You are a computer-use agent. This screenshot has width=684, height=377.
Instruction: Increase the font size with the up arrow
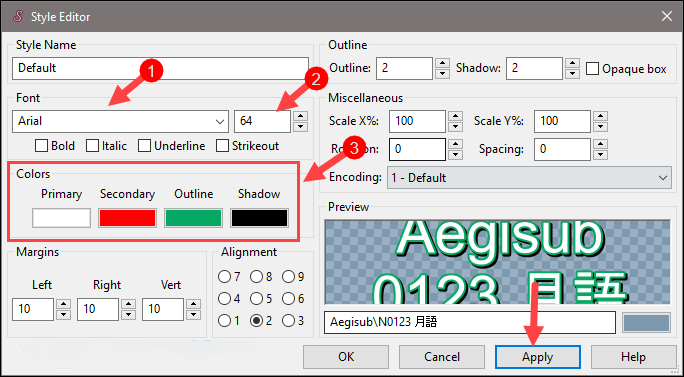click(x=300, y=116)
